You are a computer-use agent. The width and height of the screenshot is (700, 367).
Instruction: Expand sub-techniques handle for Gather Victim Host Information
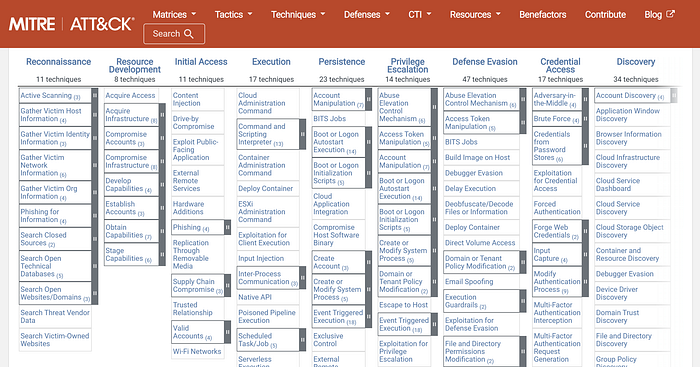[x=95, y=115]
